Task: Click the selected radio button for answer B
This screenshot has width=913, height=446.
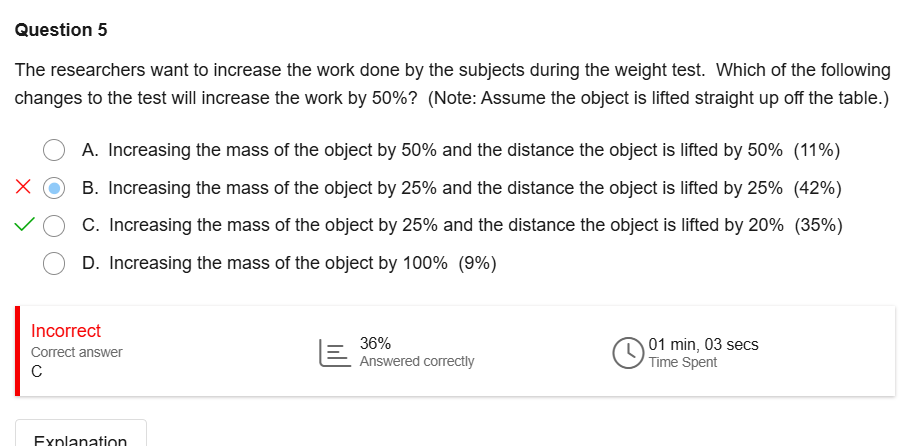Action: point(55,188)
